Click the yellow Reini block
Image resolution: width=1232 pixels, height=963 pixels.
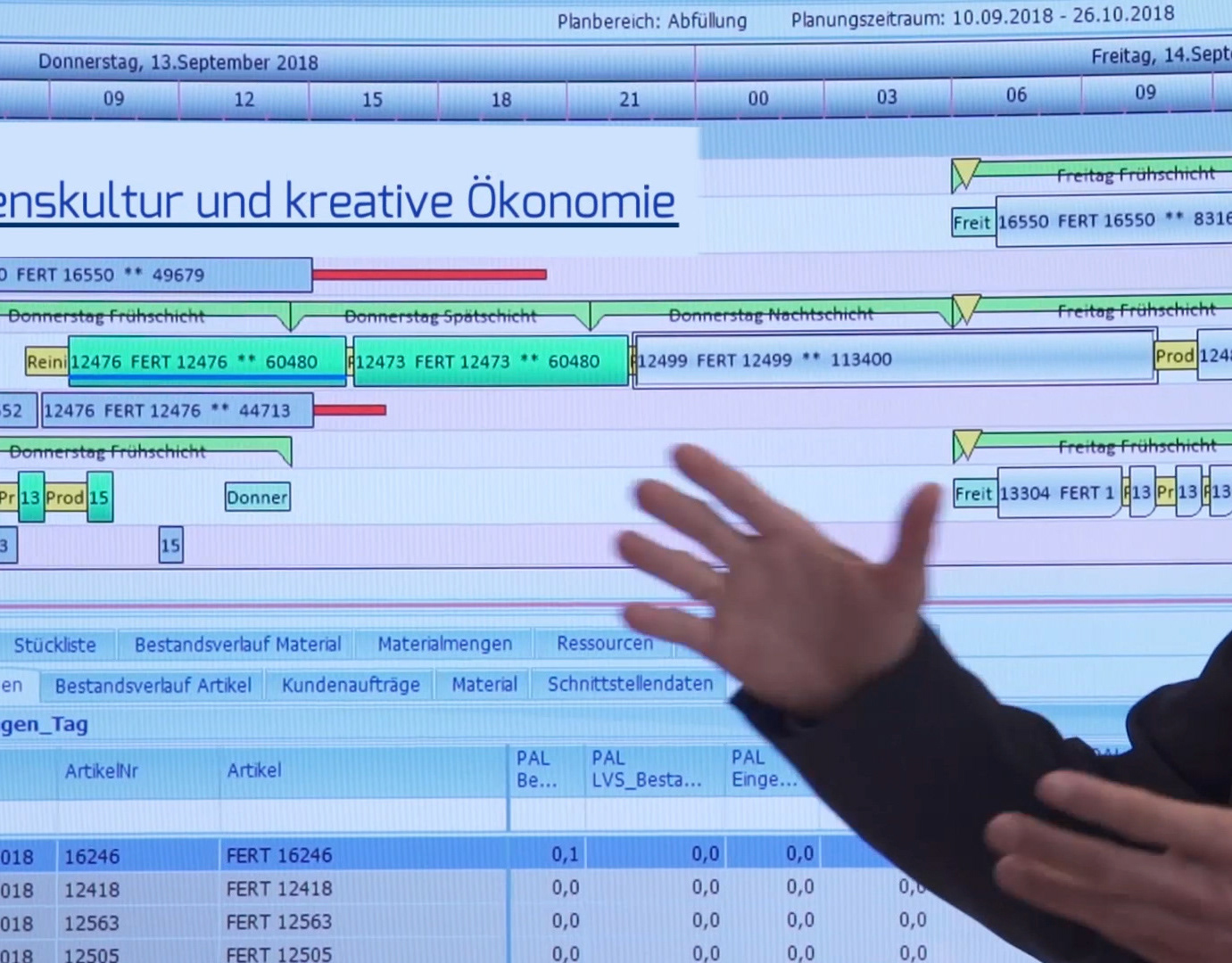click(46, 361)
